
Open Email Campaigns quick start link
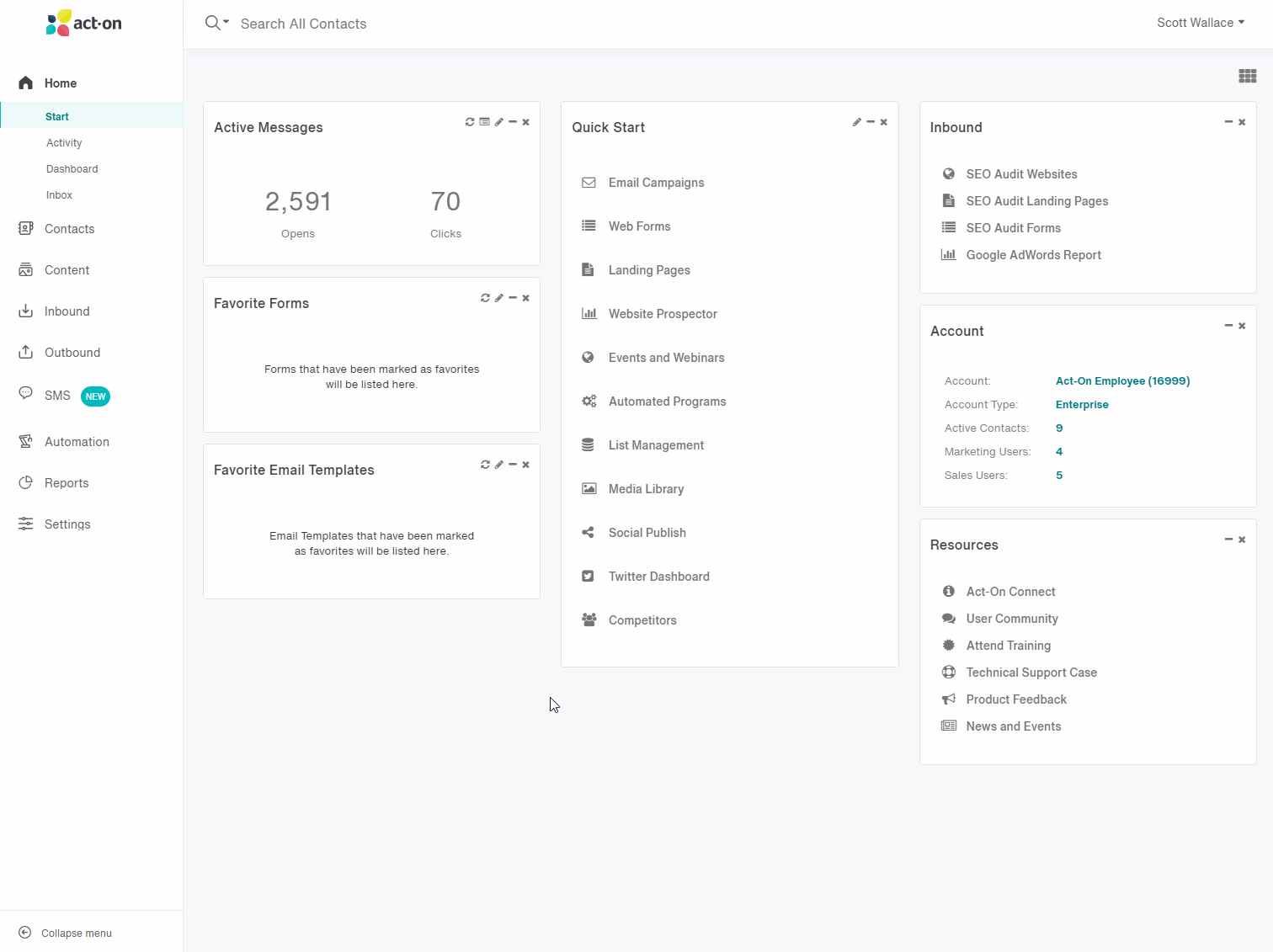pos(642,183)
